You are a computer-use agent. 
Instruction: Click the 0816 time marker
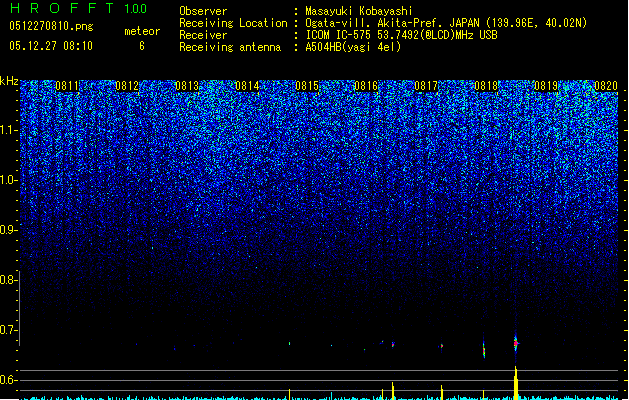(366, 86)
